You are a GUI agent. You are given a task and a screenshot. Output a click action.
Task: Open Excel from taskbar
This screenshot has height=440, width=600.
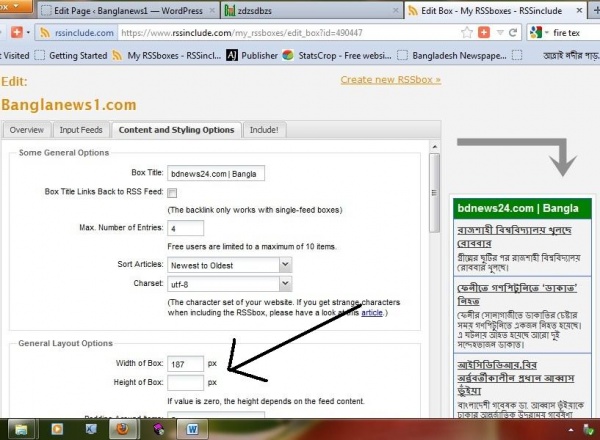click(91, 429)
